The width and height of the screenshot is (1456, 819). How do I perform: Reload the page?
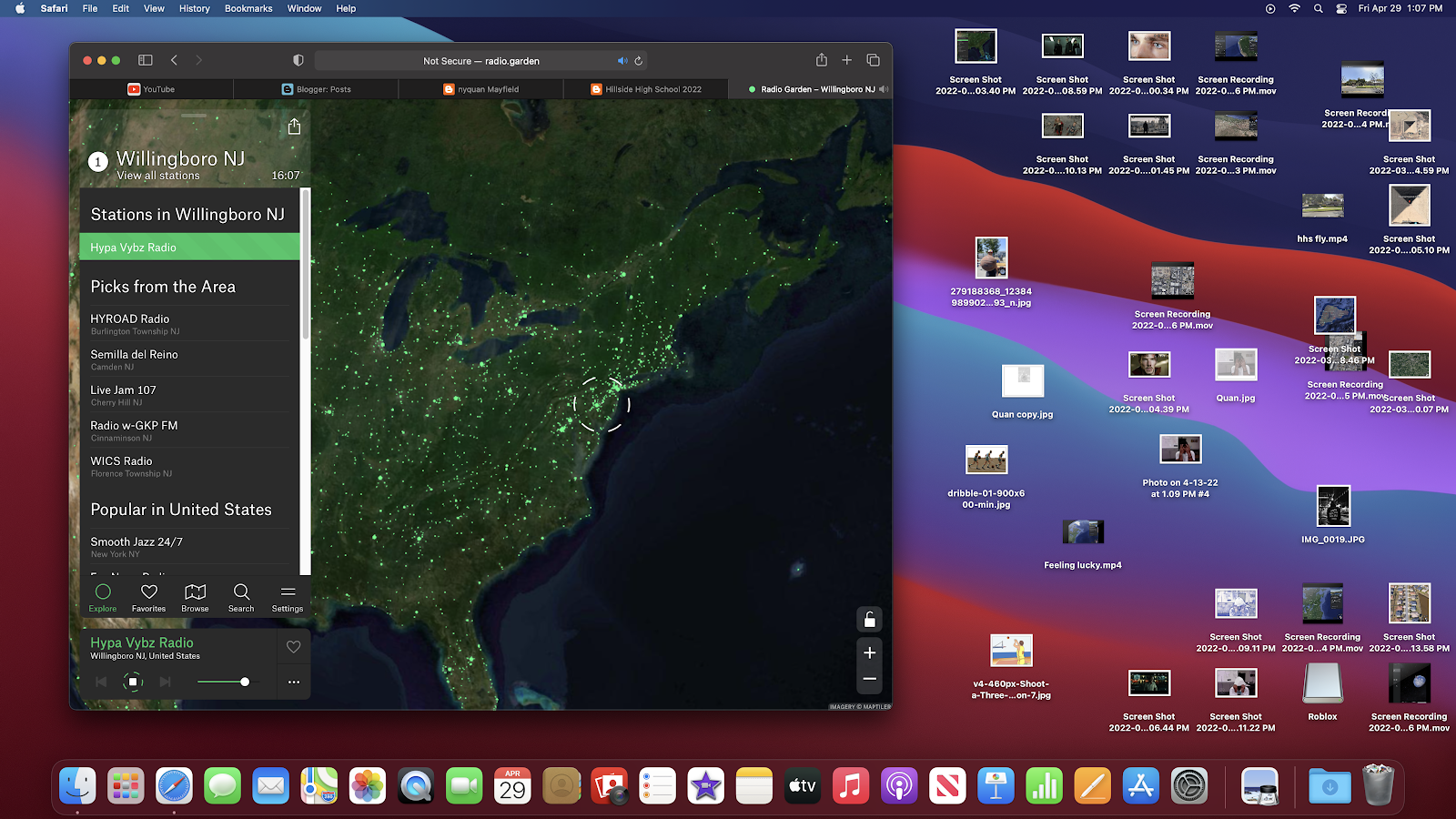(639, 61)
